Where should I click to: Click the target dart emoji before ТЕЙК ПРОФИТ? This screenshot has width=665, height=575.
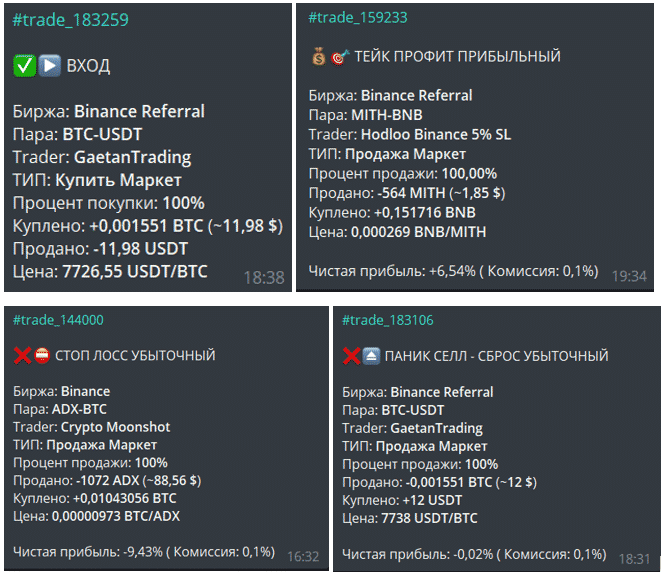(x=340, y=57)
